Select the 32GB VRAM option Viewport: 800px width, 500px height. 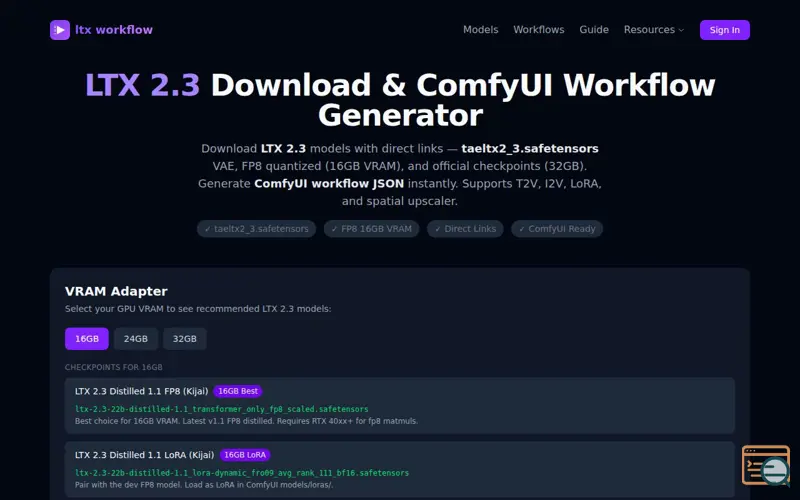[x=185, y=339]
